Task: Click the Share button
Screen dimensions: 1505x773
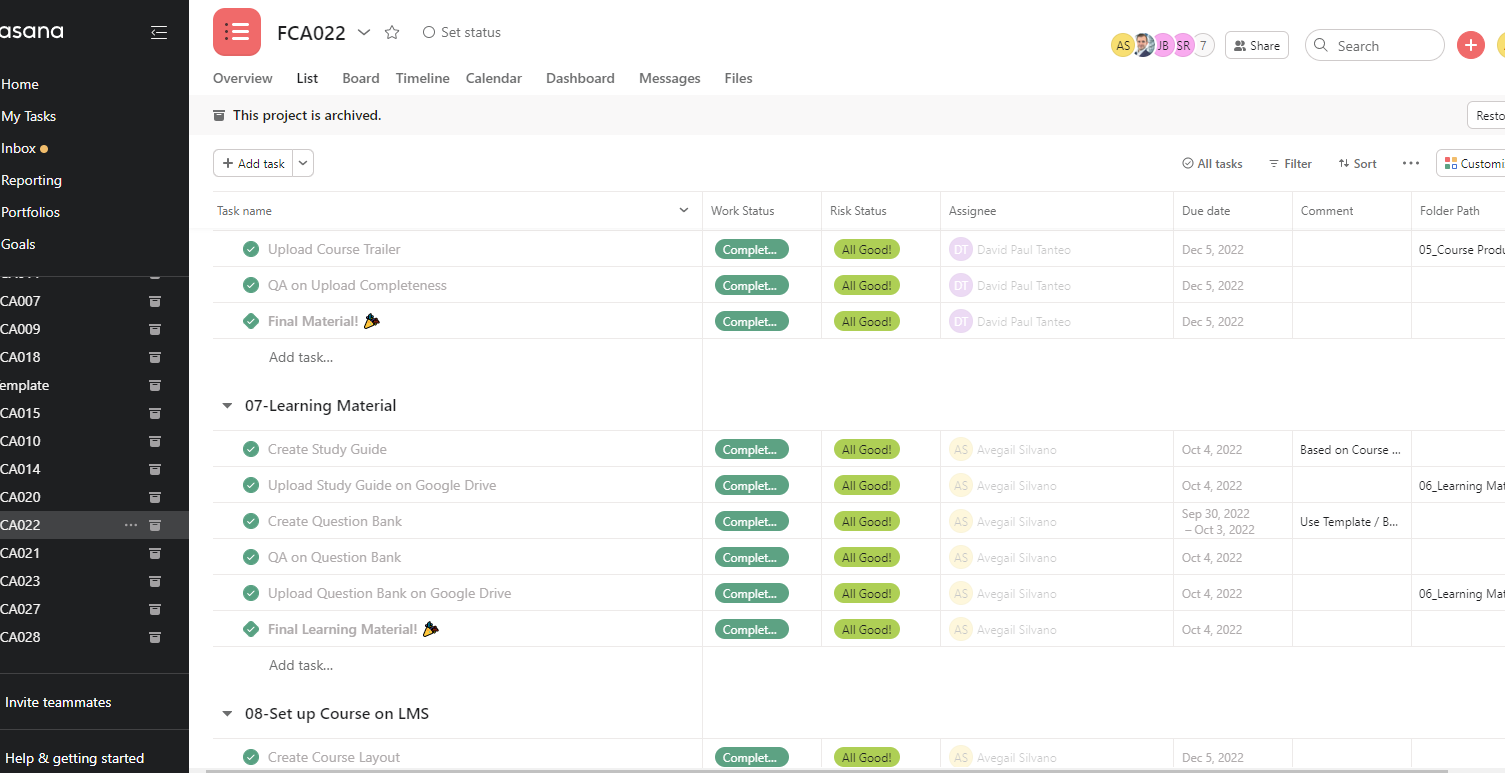Action: click(1257, 45)
